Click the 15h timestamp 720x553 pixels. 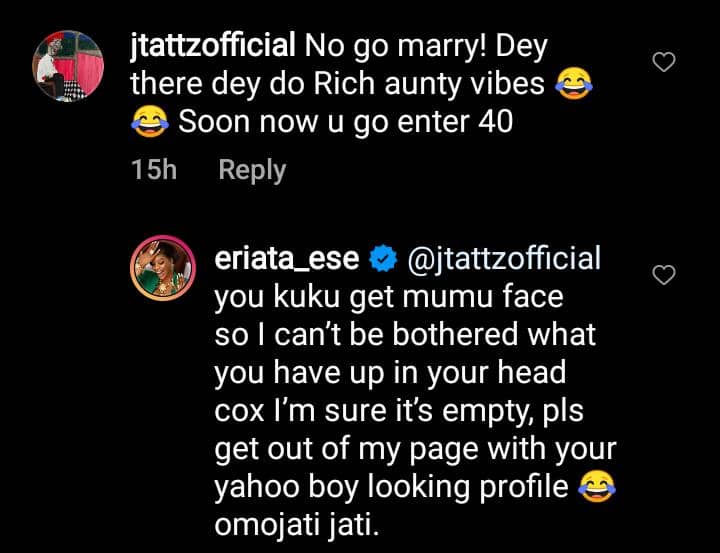[153, 170]
